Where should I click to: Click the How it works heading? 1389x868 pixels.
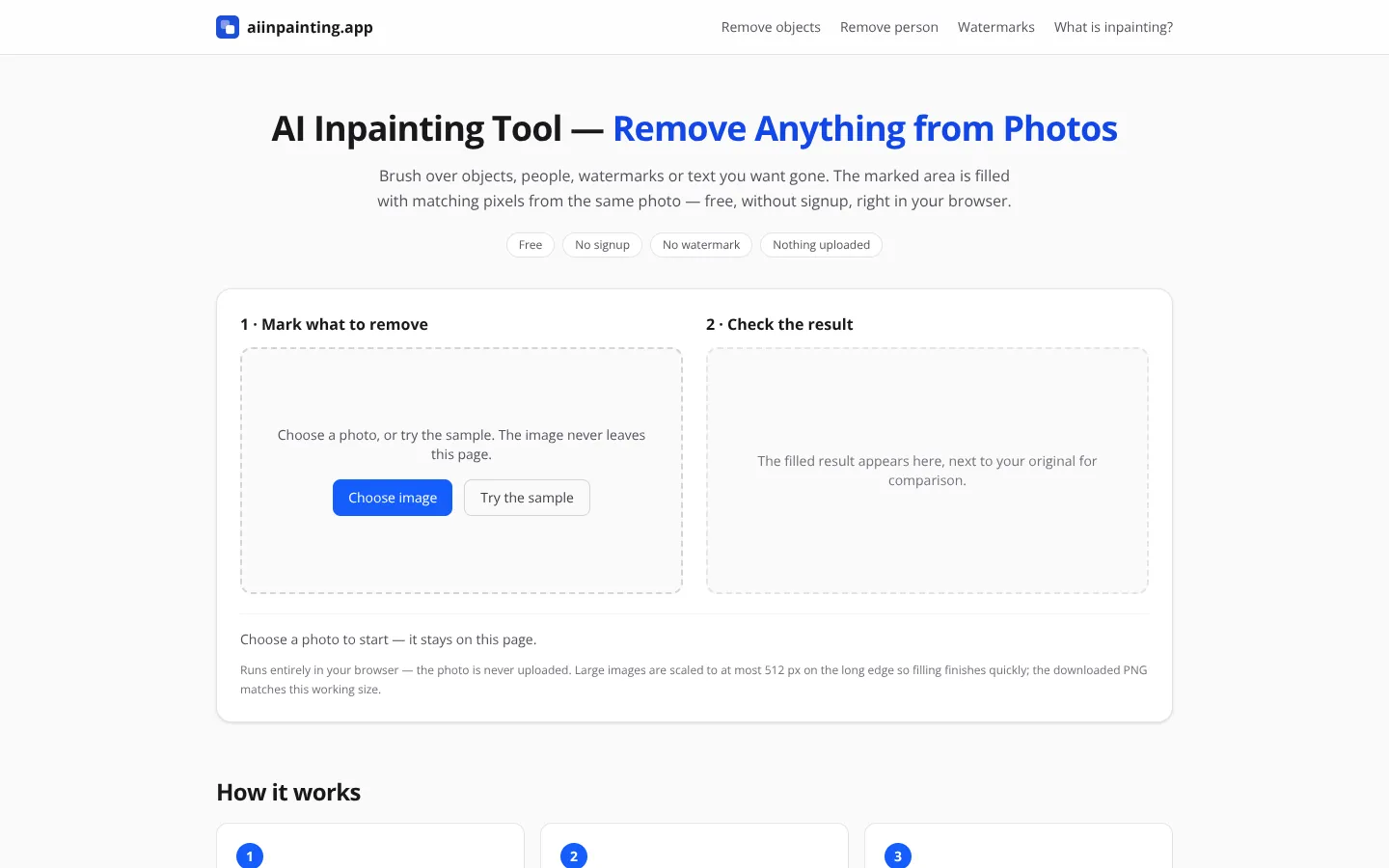(x=288, y=793)
